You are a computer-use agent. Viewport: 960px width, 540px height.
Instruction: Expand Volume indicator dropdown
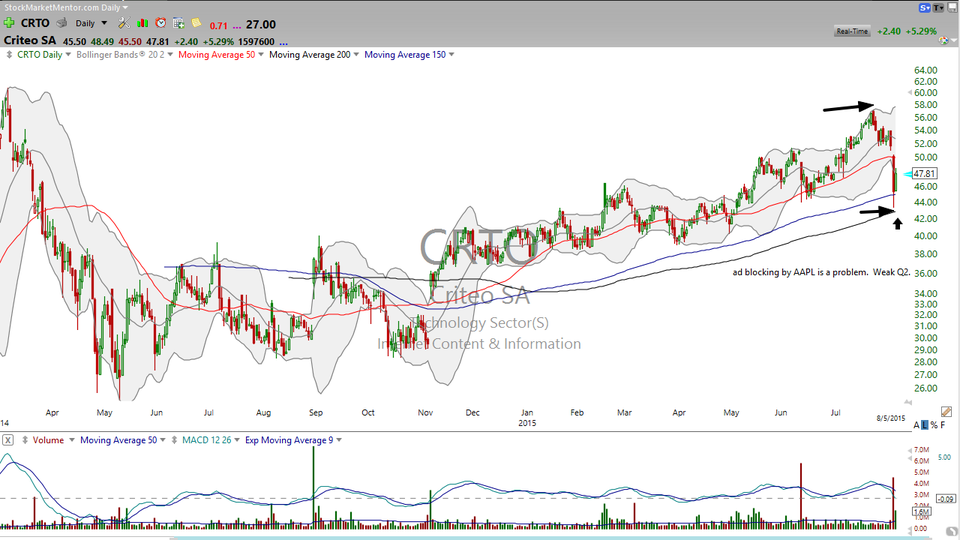pos(72,440)
